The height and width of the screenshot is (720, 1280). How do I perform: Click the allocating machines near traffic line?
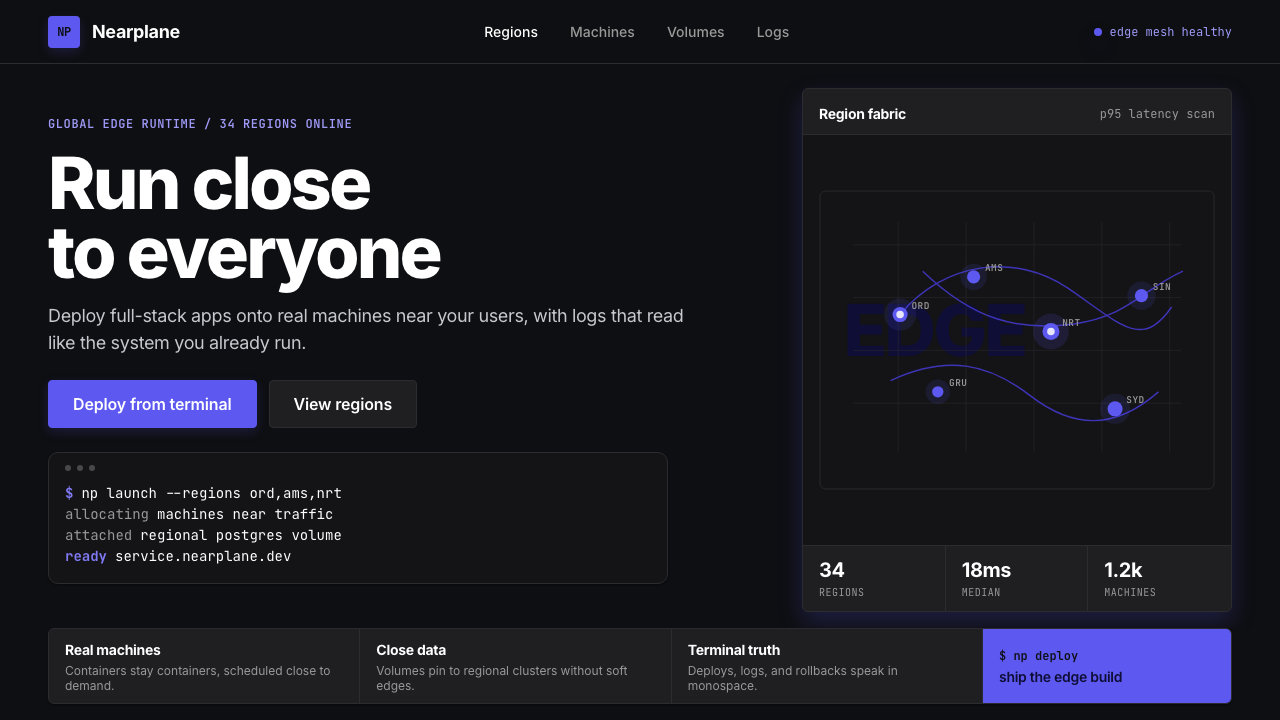pos(199,514)
